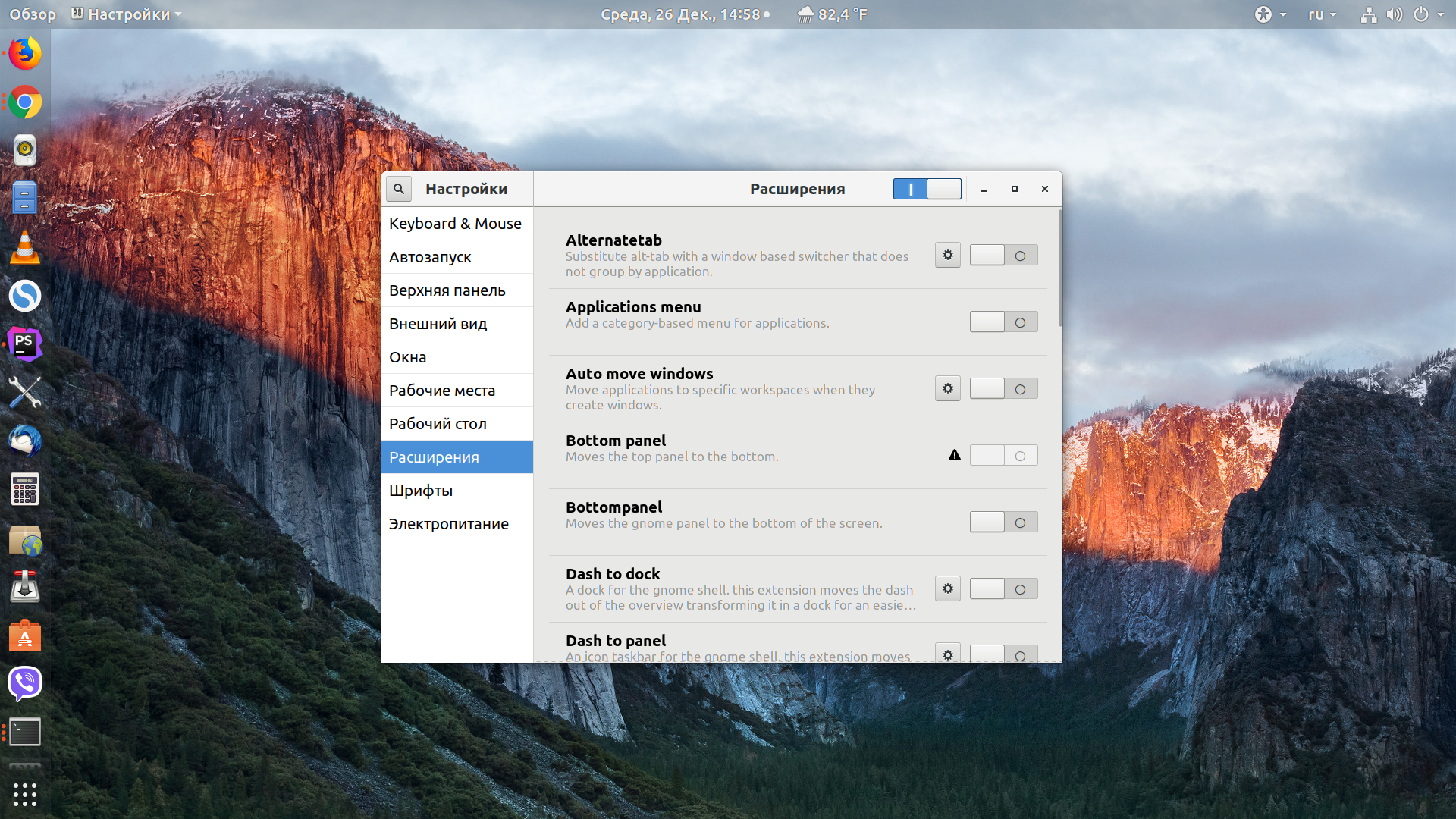Open the network icon in top bar

coord(1369,14)
